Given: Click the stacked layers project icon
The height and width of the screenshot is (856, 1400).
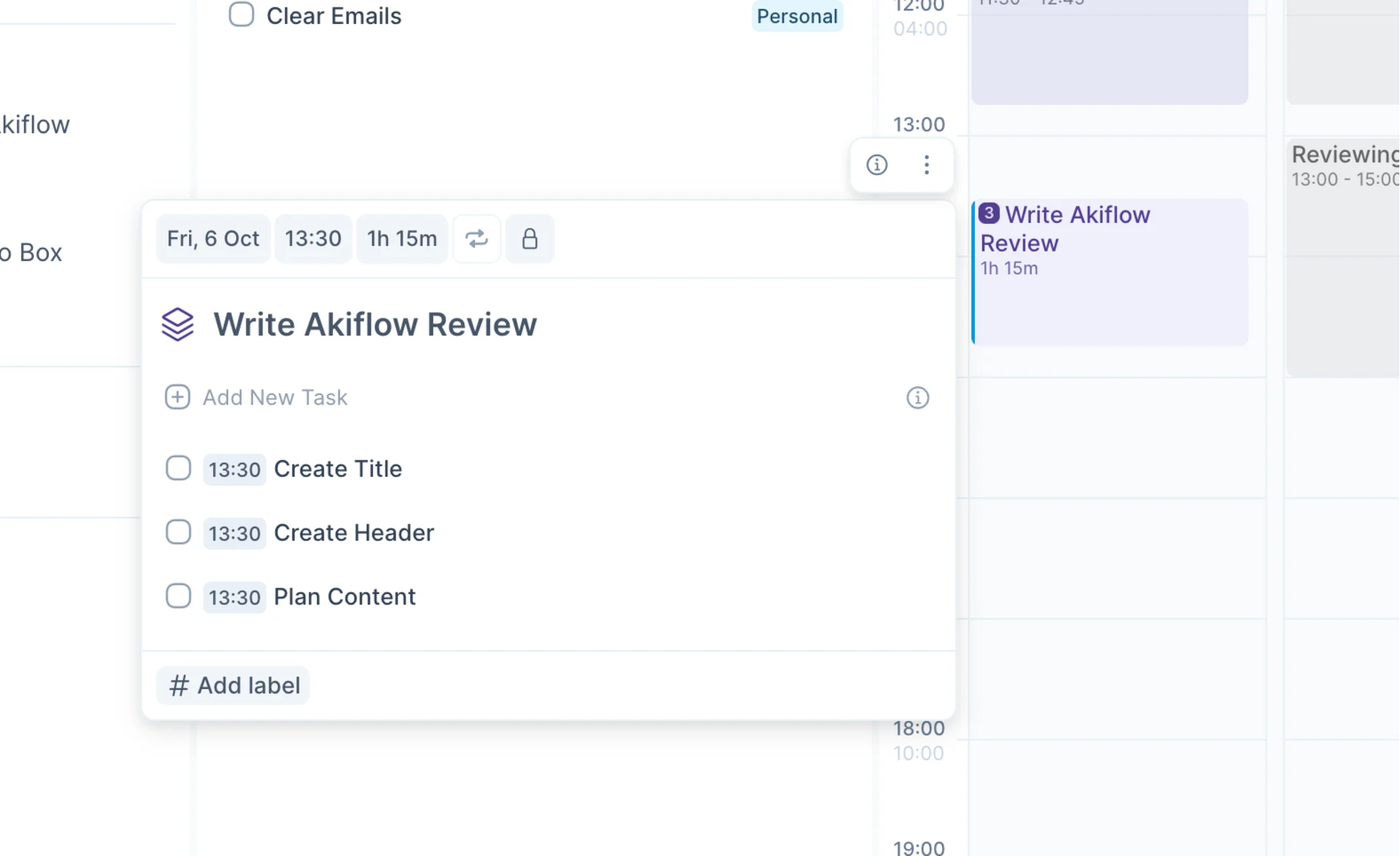Looking at the screenshot, I should pos(177,324).
